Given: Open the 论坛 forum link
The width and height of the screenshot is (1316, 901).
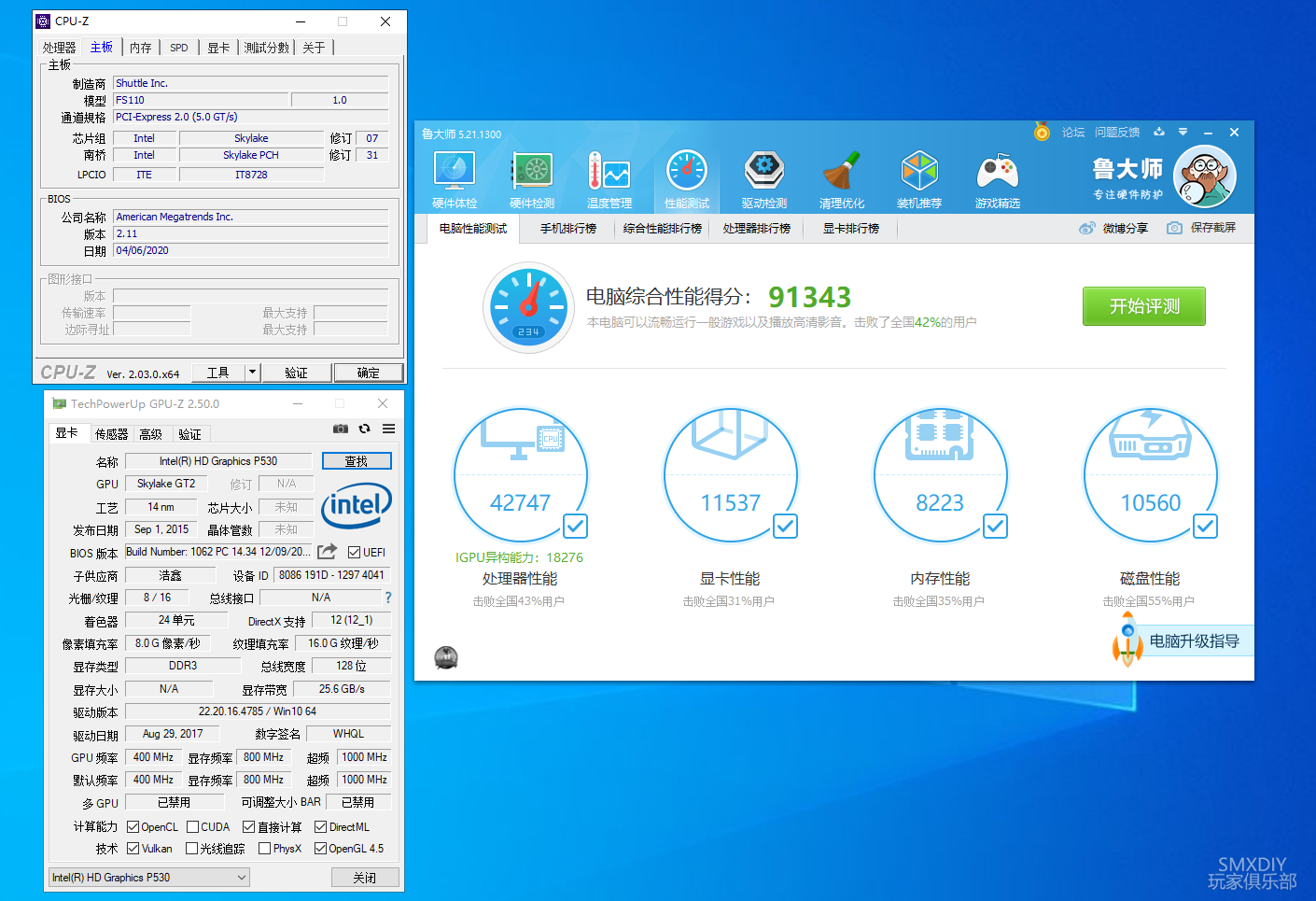Looking at the screenshot, I should pyautogui.click(x=1073, y=133).
